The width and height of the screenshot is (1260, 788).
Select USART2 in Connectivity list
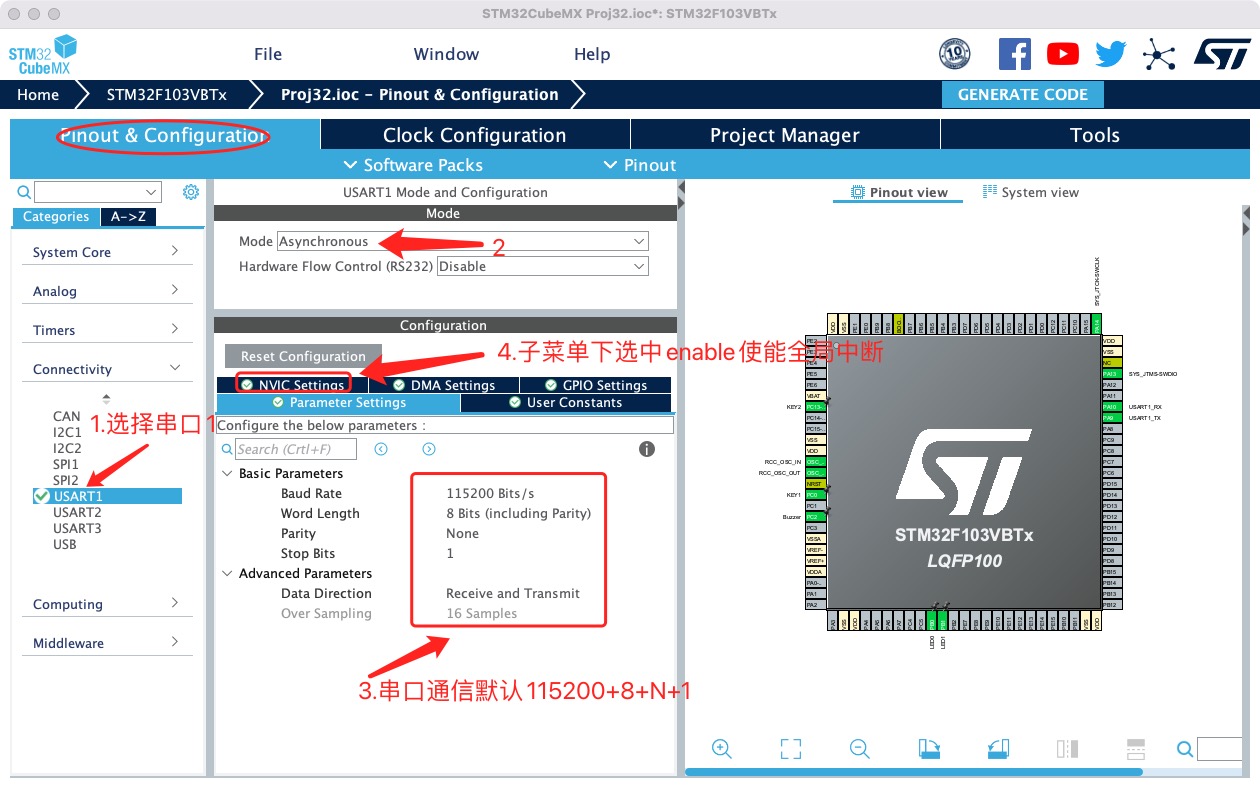(77, 512)
